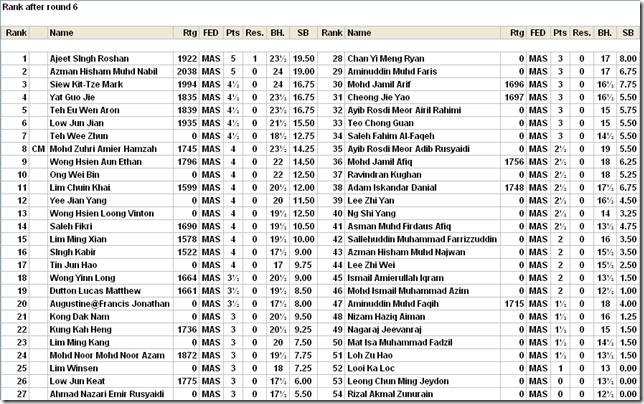Click the left FED column header
The height and width of the screenshot is (404, 644).
(211, 33)
